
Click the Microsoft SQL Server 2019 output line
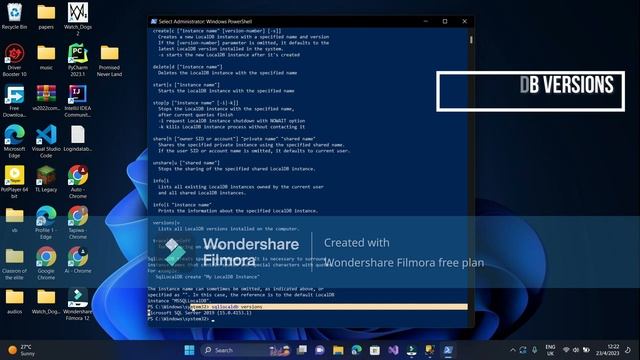pos(200,313)
